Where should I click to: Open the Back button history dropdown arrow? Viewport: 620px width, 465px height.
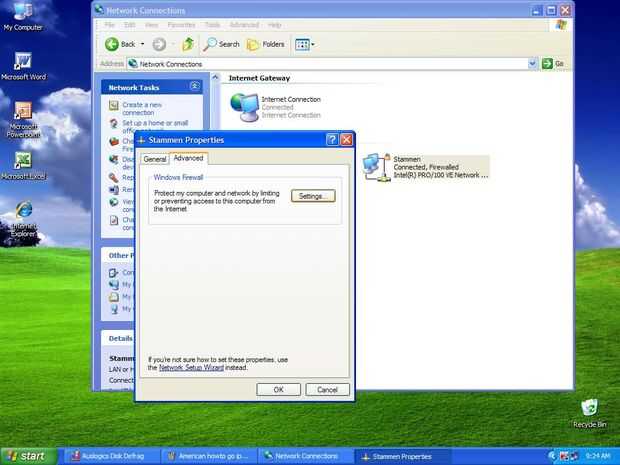(x=142, y=44)
